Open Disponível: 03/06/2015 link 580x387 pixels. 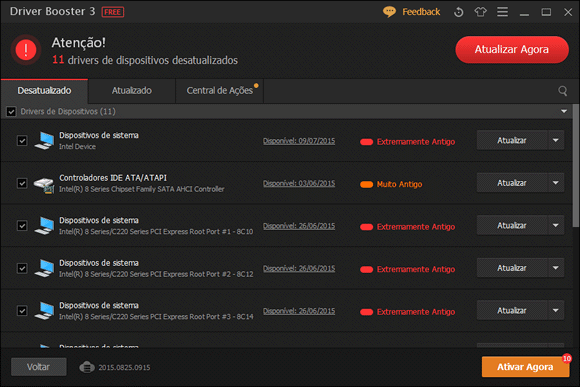click(299, 184)
